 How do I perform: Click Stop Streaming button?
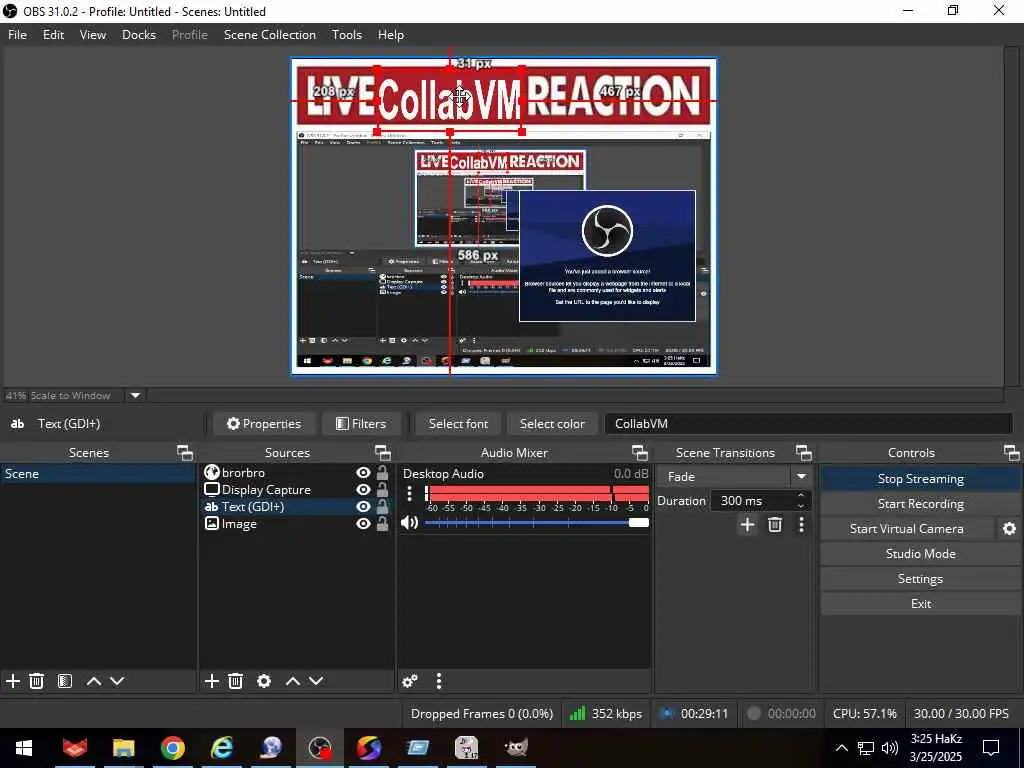coord(920,479)
